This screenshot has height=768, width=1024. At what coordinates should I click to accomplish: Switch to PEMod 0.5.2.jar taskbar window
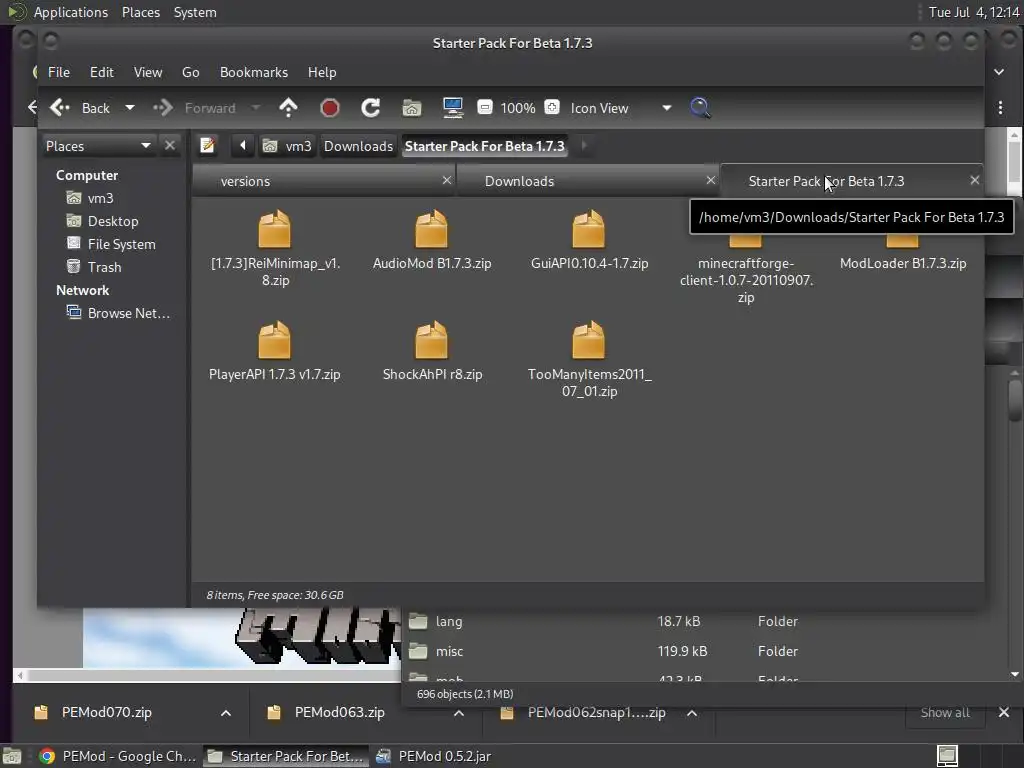[x=434, y=756]
